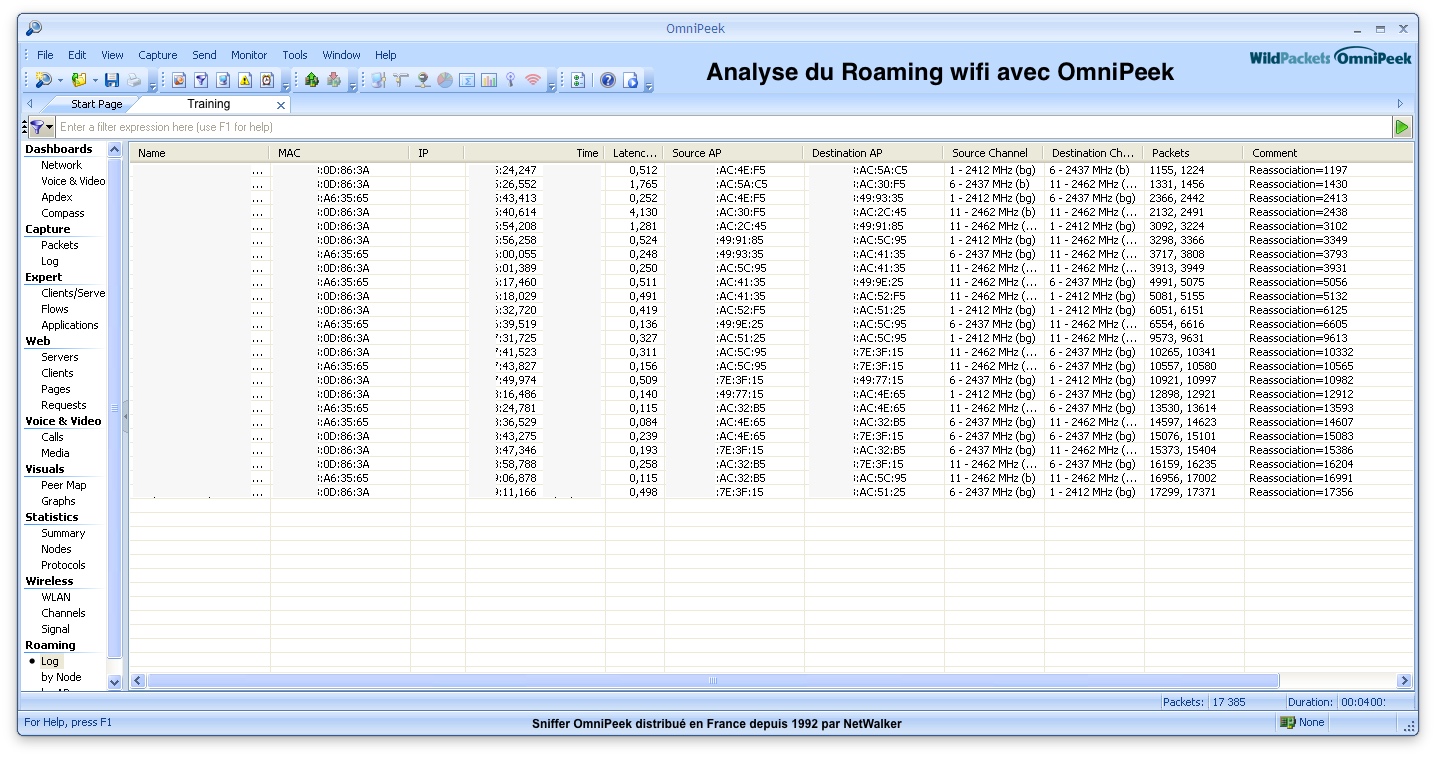Click the bar chart toolbar icon
Viewport: 1436px width, 757px height.
click(489, 80)
